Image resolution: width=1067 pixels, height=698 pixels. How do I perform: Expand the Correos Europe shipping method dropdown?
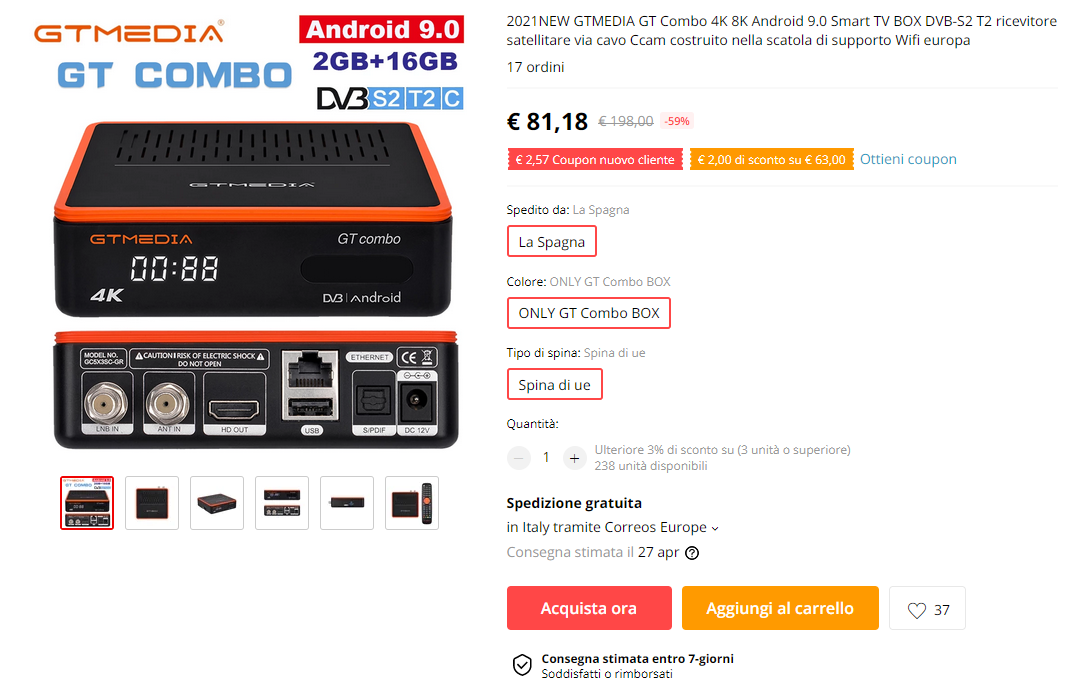click(715, 529)
